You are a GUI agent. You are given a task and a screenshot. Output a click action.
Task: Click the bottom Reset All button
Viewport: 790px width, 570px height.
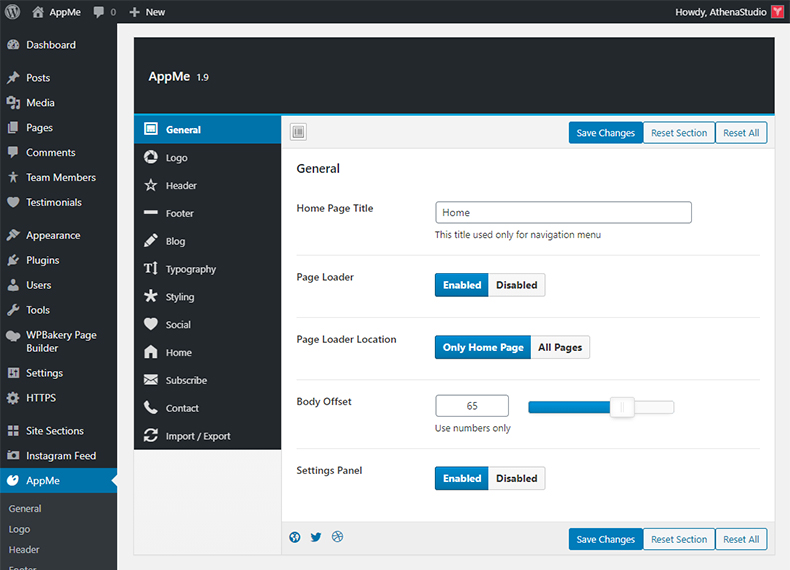tap(741, 539)
